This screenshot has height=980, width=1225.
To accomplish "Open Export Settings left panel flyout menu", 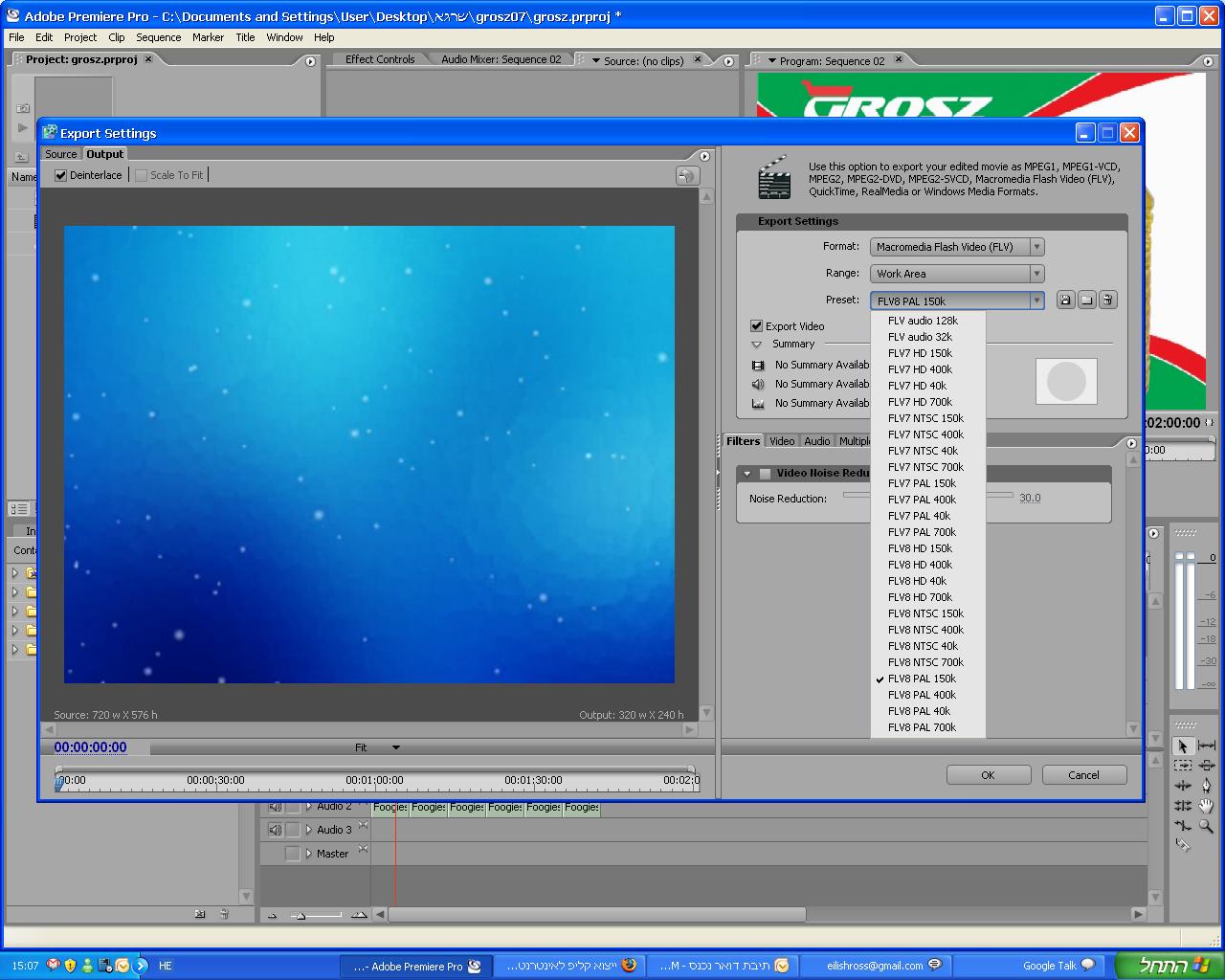I will pyautogui.click(x=705, y=156).
